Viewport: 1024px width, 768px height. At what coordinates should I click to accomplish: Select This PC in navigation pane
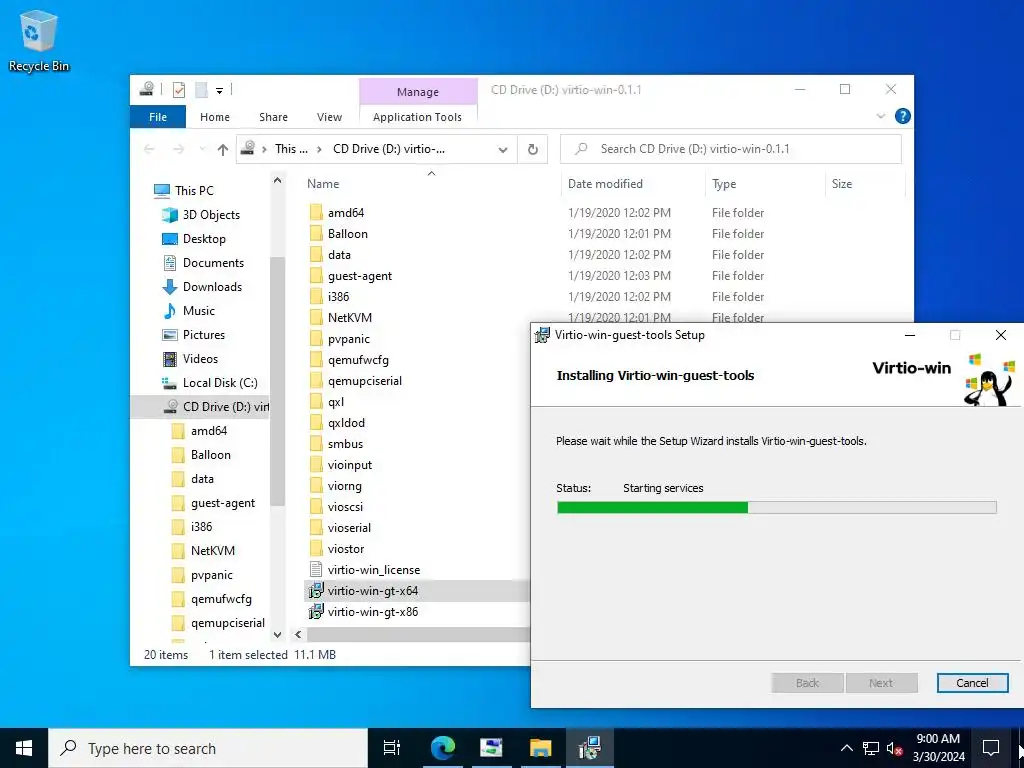point(194,191)
